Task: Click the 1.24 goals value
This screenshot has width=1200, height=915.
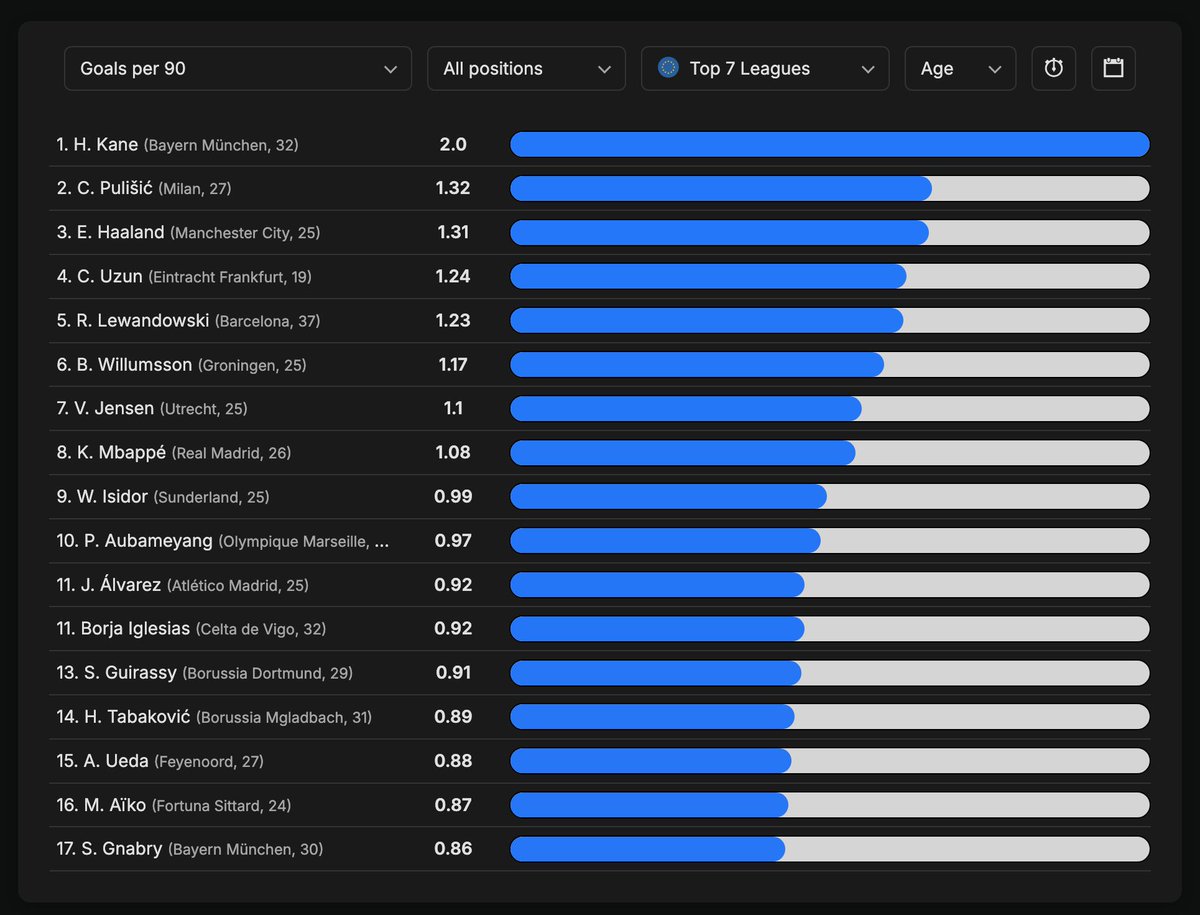Action: coord(453,277)
